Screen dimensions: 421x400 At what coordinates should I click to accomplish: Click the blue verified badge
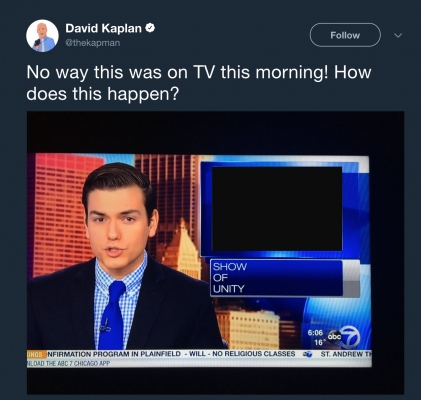150,28
